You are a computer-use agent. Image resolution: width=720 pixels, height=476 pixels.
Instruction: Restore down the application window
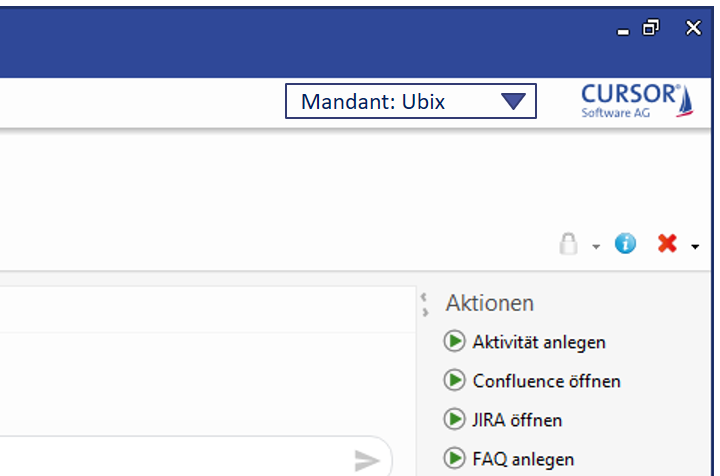[x=651, y=28]
